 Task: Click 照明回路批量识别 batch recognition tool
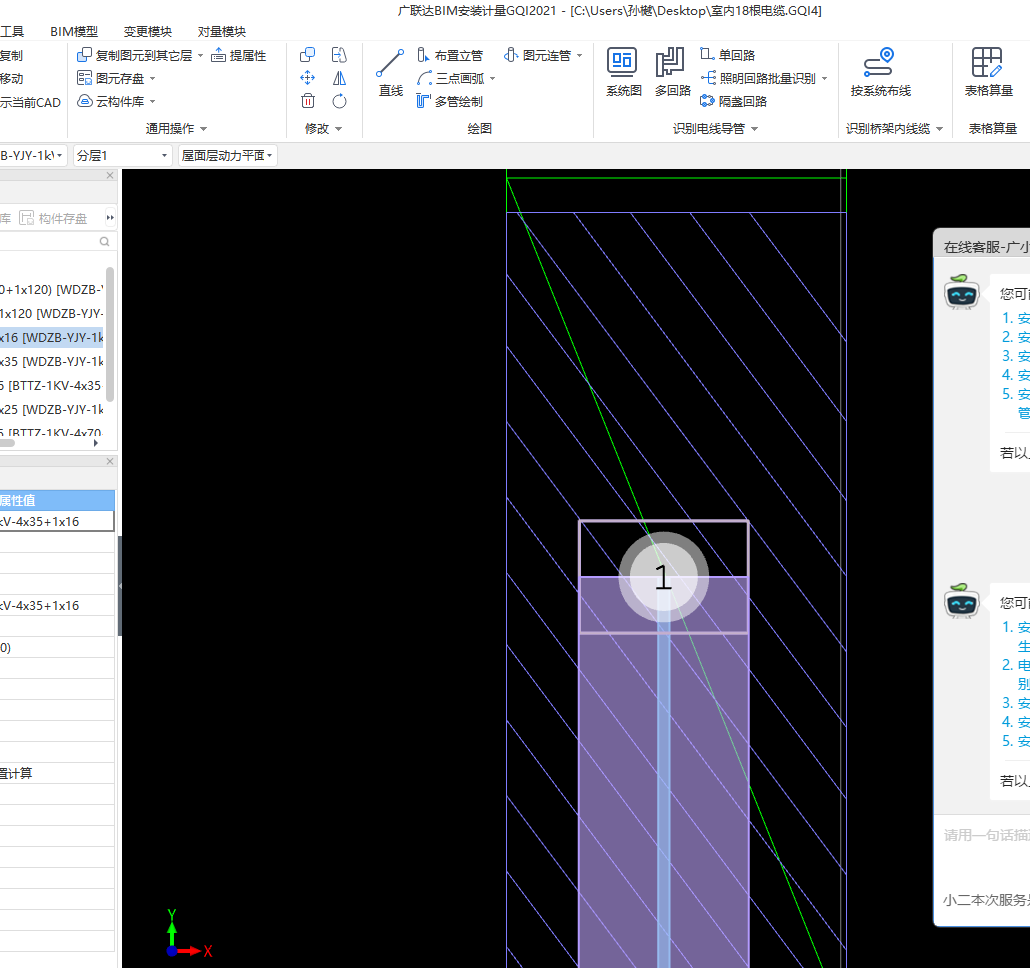pyautogui.click(x=758, y=78)
